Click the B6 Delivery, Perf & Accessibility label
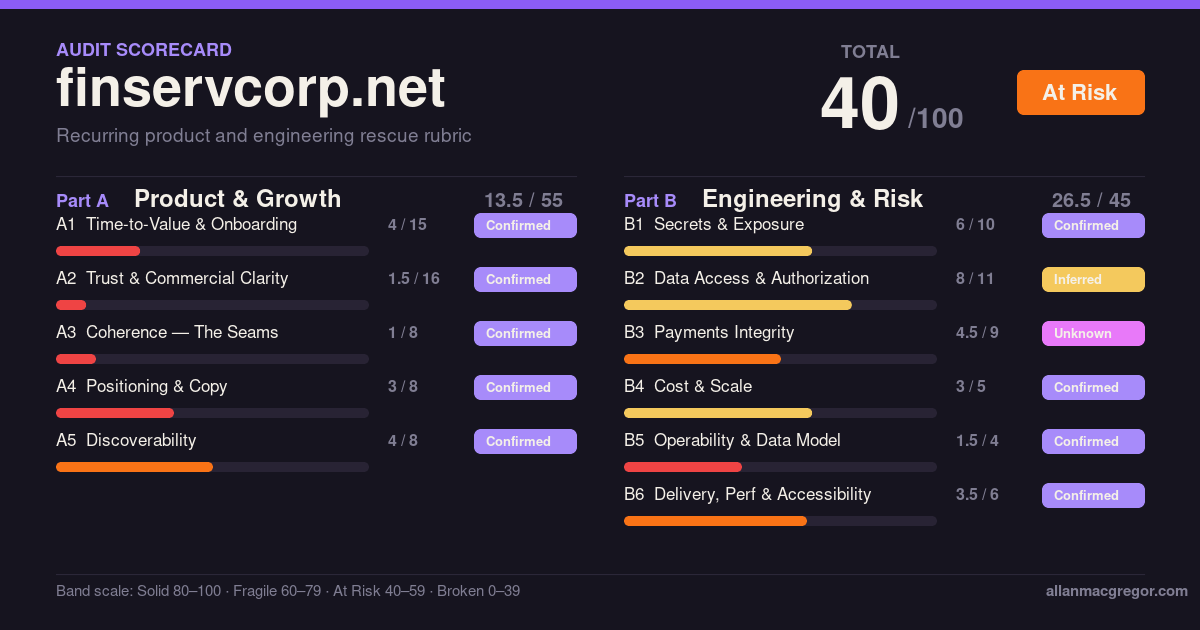 pos(747,494)
